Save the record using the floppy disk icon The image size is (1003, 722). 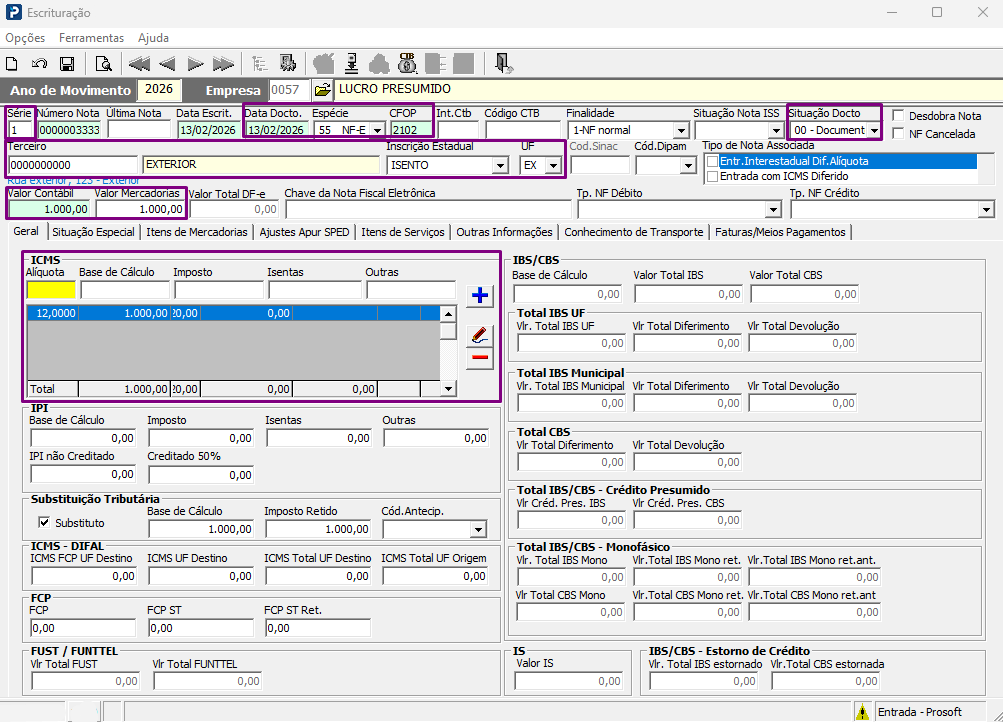pos(67,64)
